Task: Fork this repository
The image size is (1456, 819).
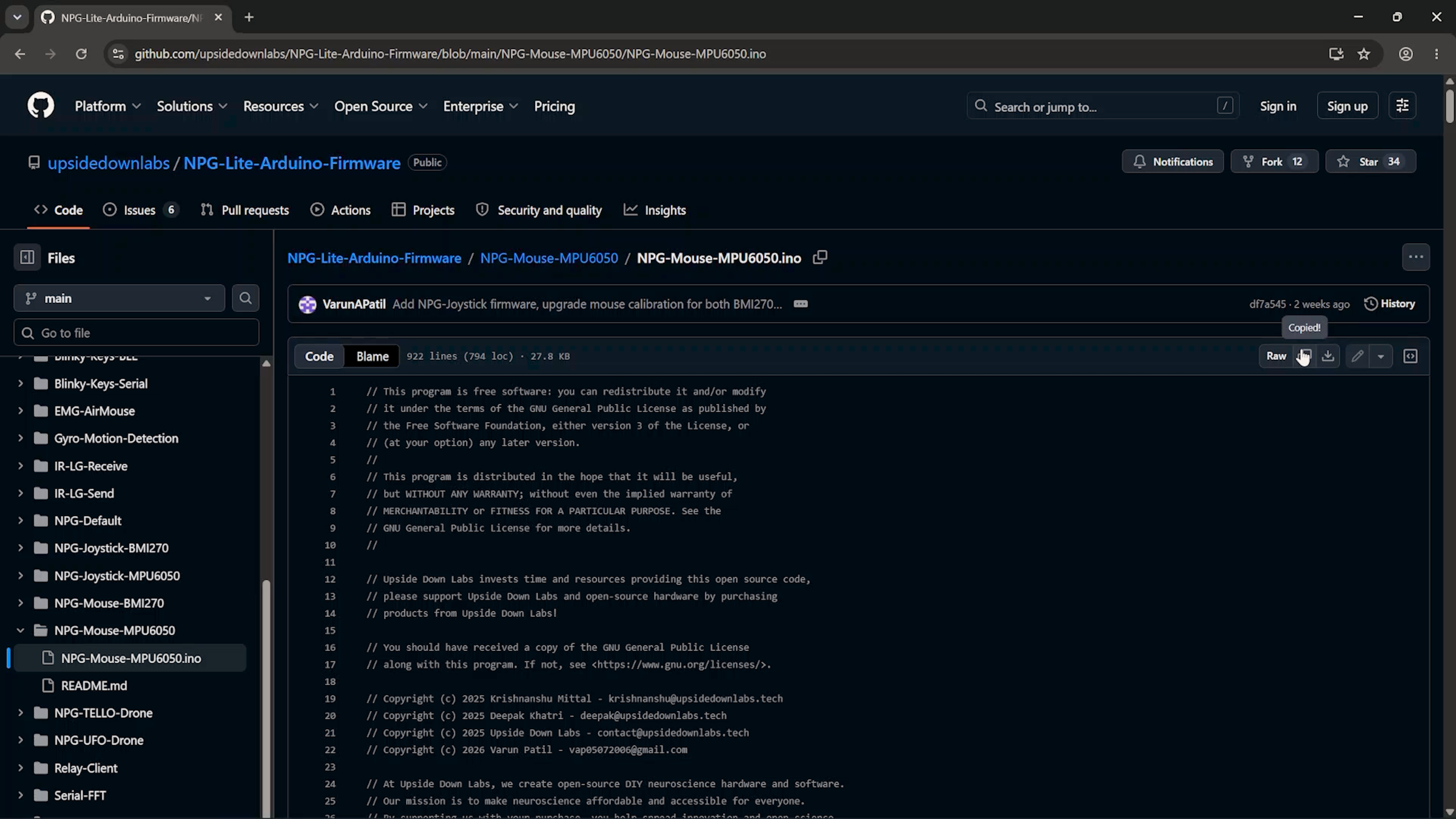Action: click(x=1274, y=161)
